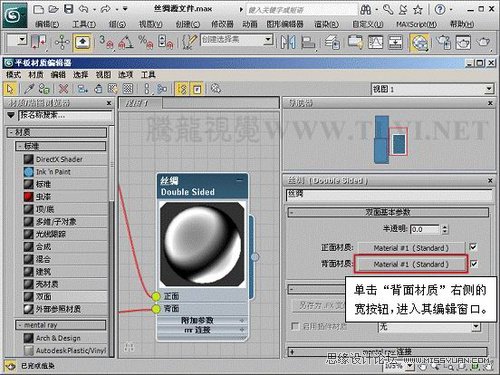Click the material name field containing 丝绸
The height and width of the screenshot is (375, 500).
[x=389, y=194]
